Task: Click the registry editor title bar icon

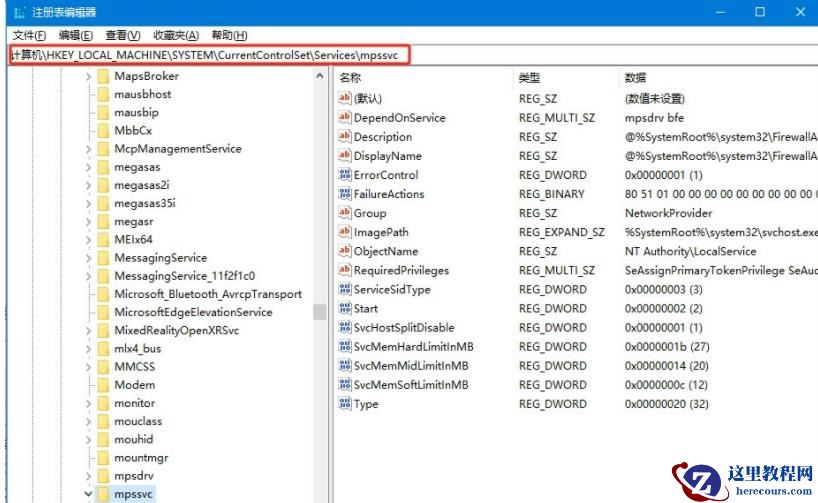Action: coord(19,12)
